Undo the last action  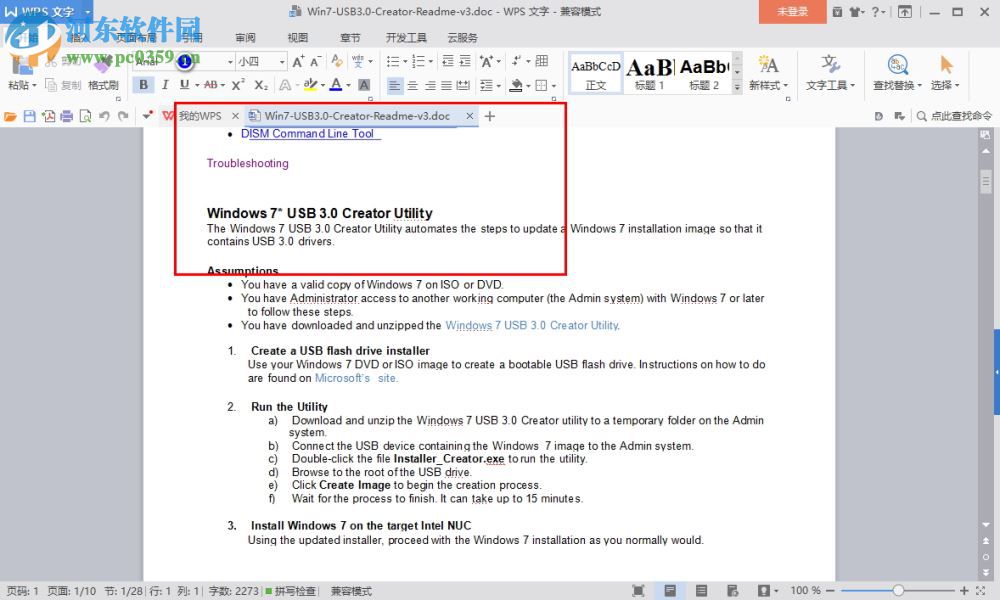[x=104, y=116]
